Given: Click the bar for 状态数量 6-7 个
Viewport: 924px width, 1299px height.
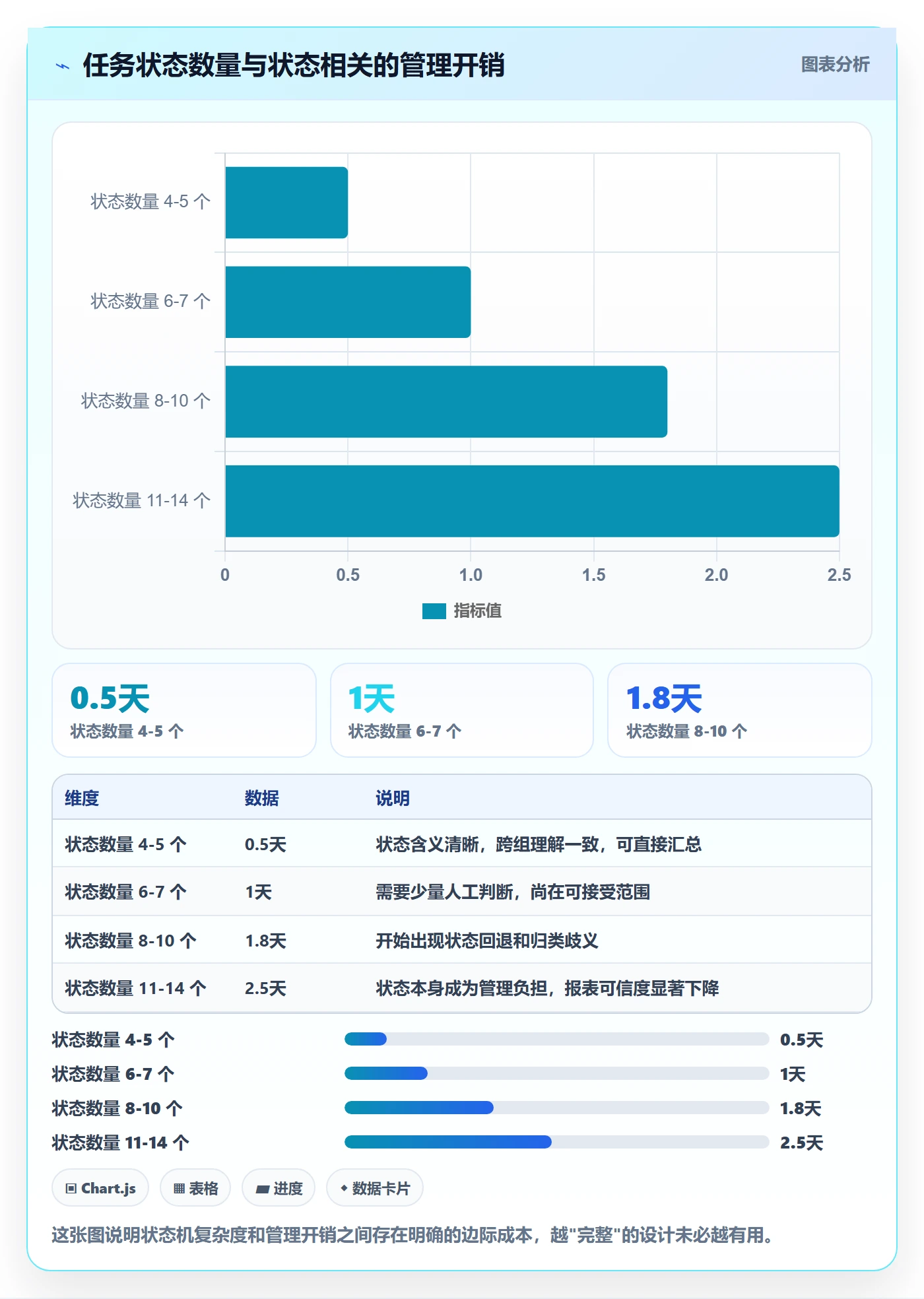Looking at the screenshot, I should coord(348,302).
